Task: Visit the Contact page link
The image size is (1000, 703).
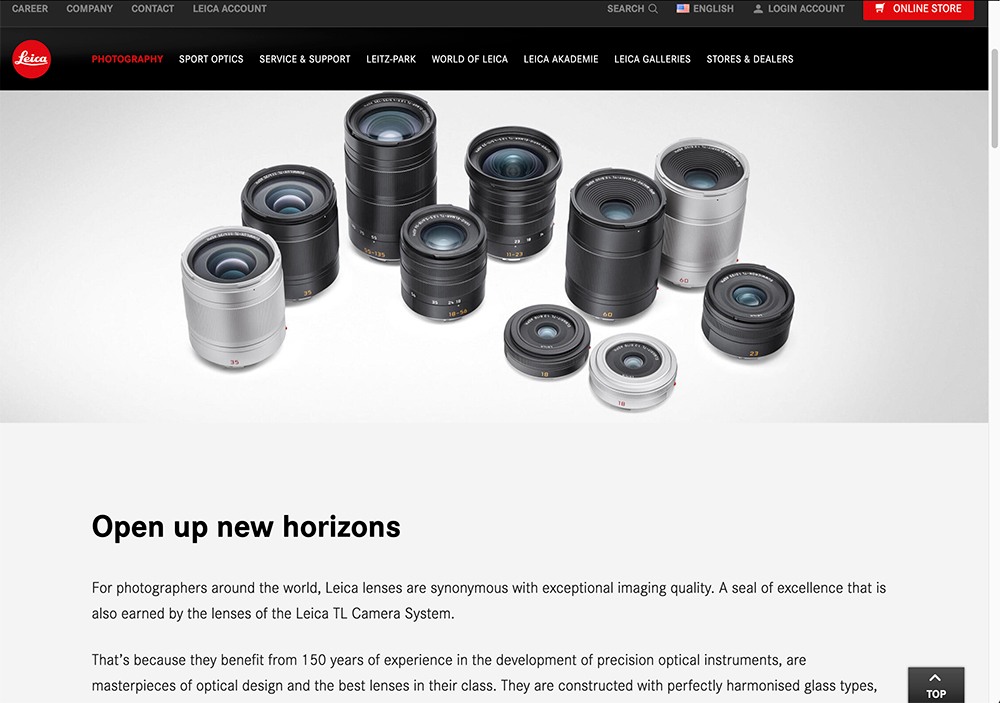Action: point(153,9)
